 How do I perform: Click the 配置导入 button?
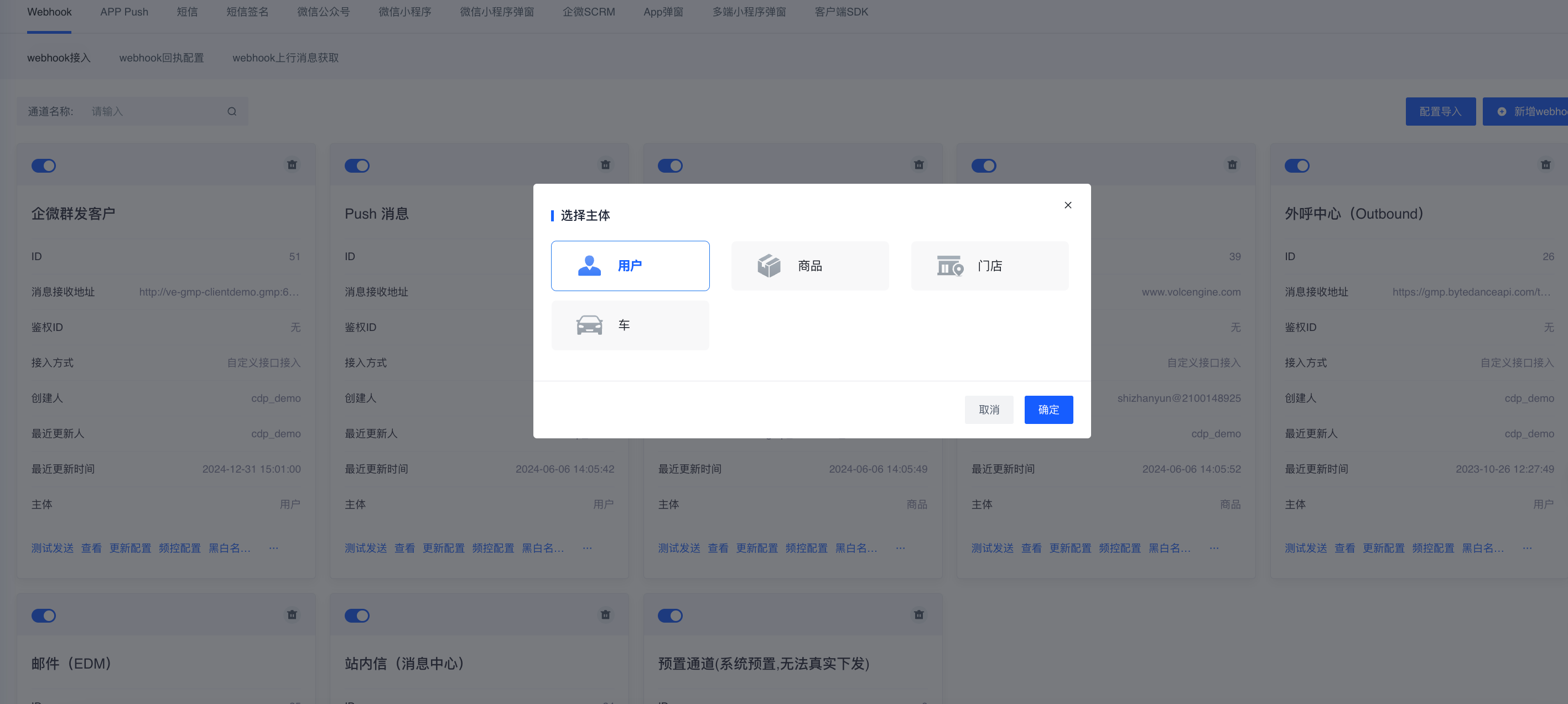tap(1440, 111)
